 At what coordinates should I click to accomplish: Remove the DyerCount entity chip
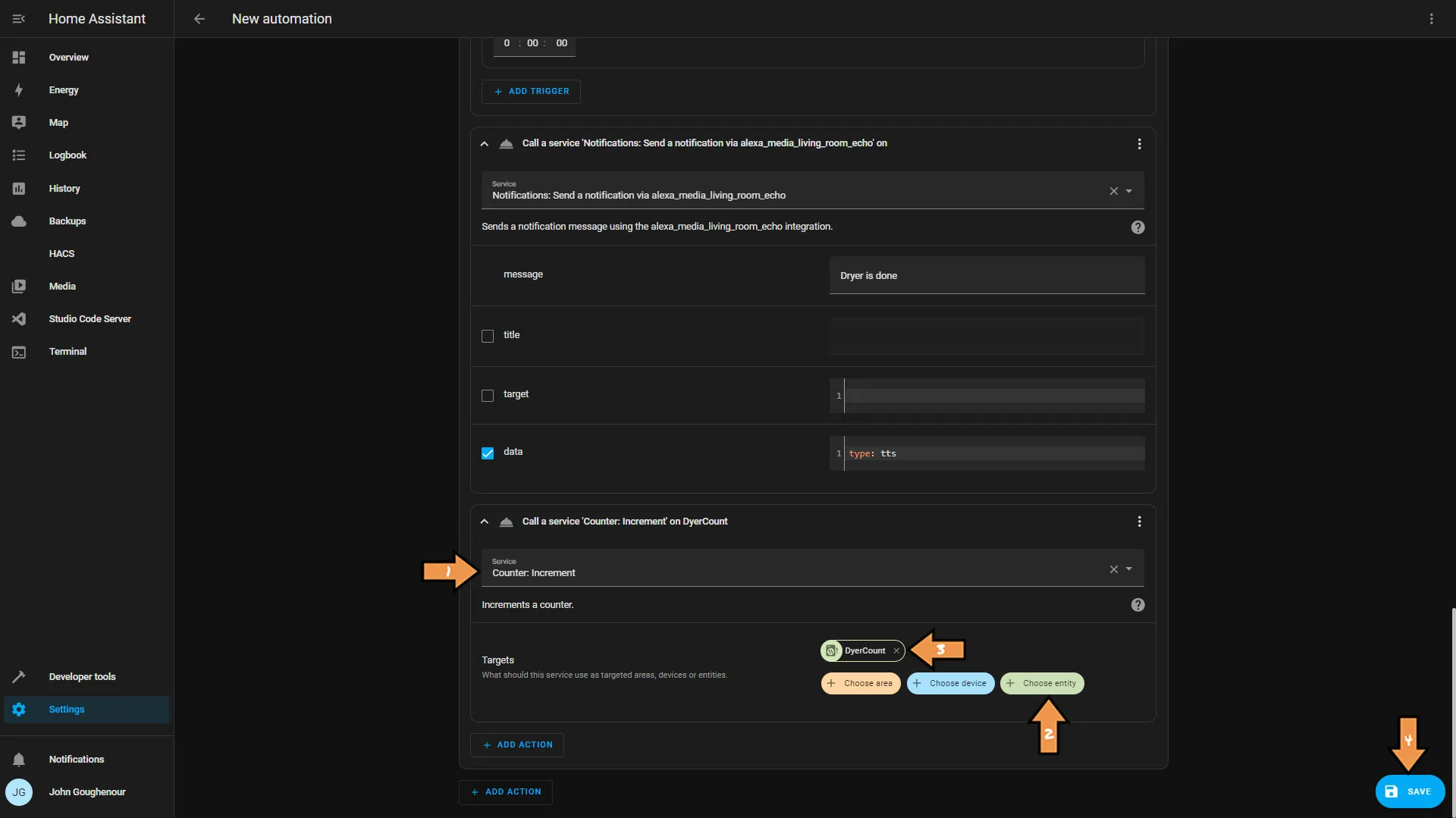896,650
